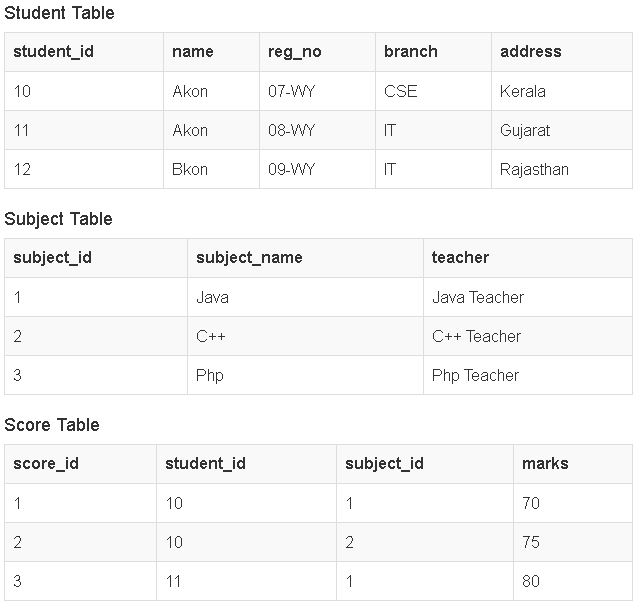Viewport: 641px width, 612px height.
Task: Select the Rajasthan address cell
Action: (534, 169)
